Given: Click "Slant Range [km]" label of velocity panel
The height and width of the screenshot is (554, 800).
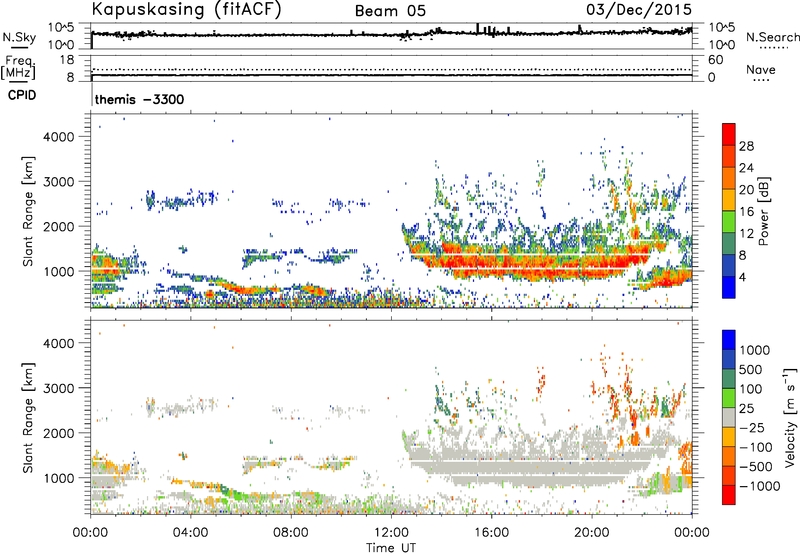Looking at the screenshot, I should tap(28, 418).
